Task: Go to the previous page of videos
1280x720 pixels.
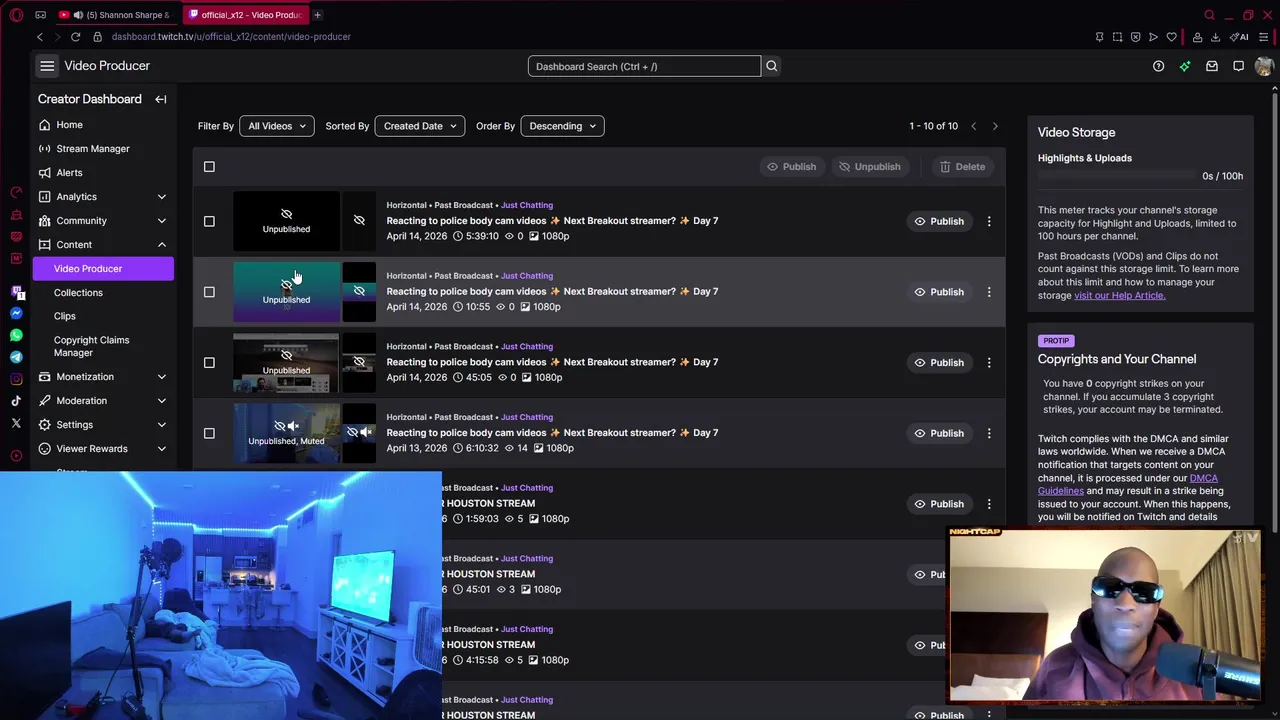Action: pos(973,126)
